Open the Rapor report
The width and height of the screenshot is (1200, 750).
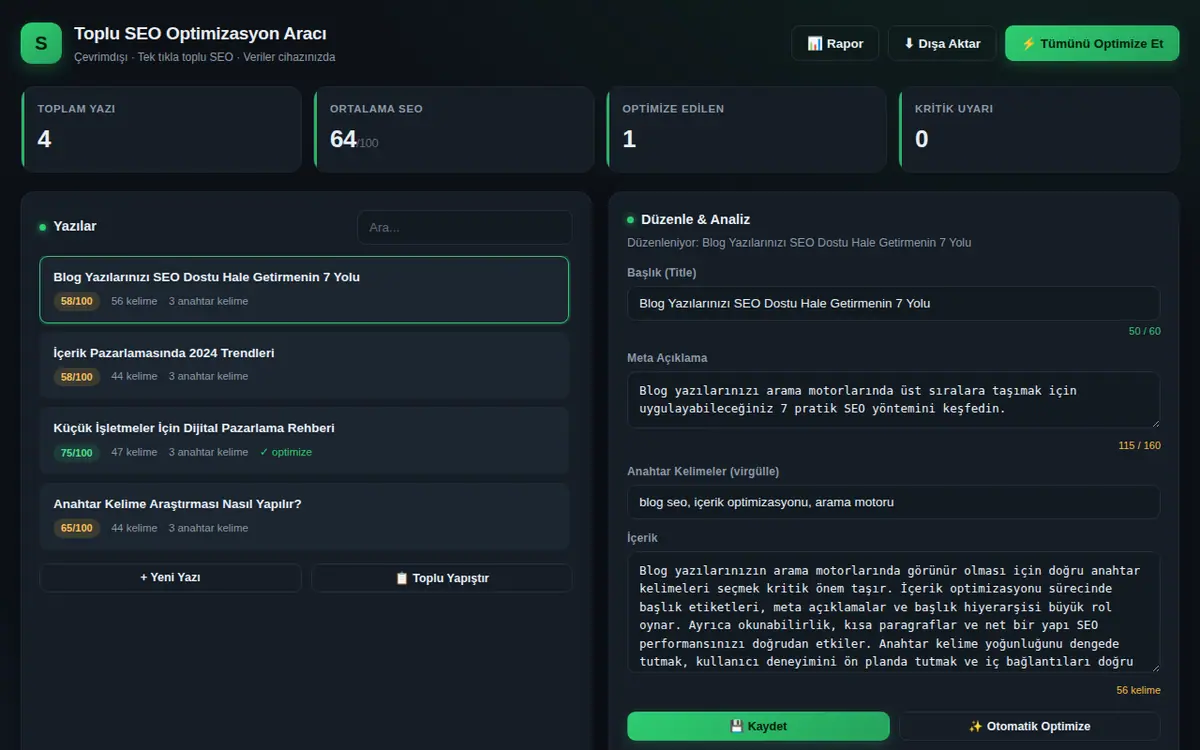835,43
